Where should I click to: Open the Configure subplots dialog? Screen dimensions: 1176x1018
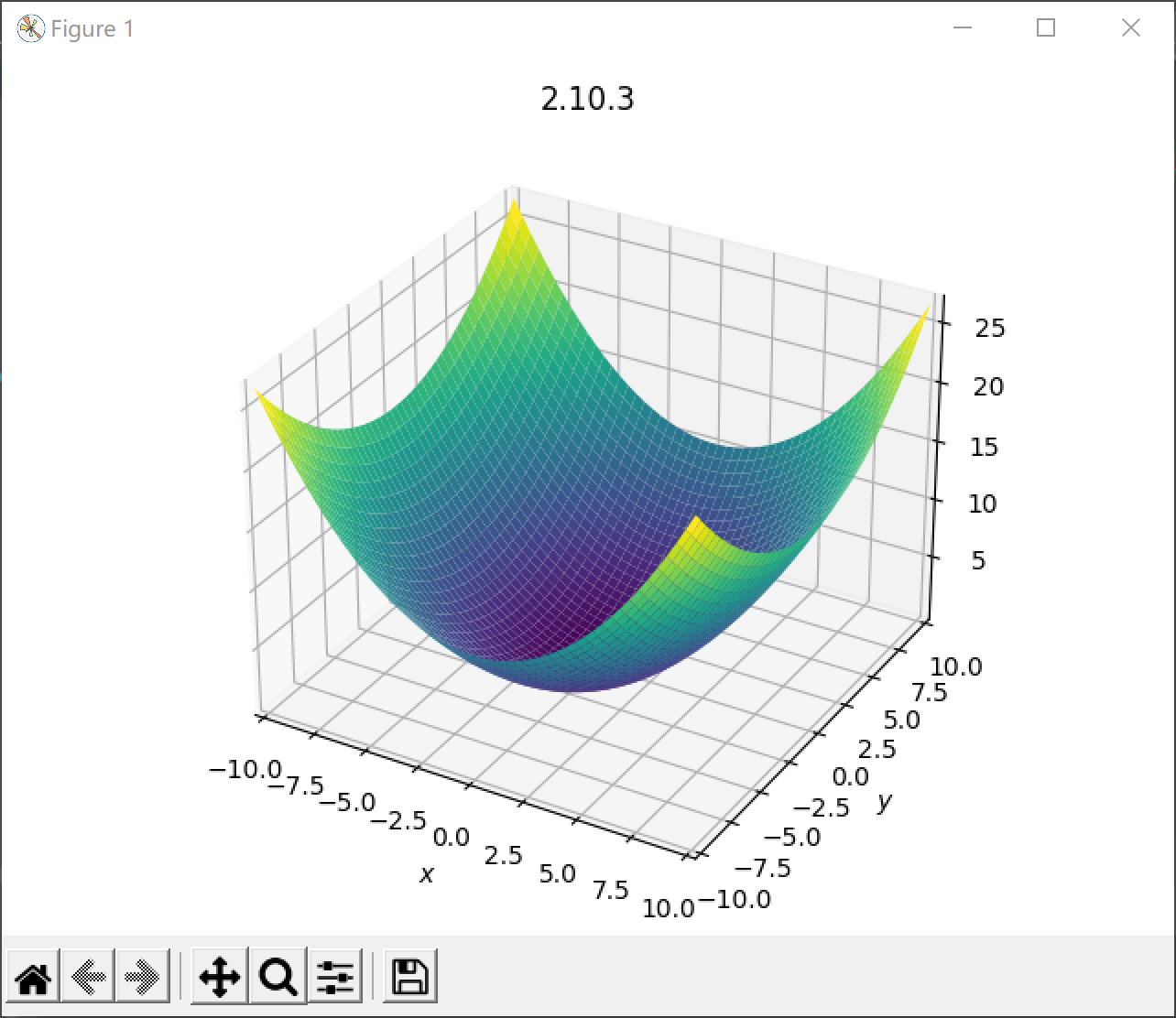pos(335,977)
